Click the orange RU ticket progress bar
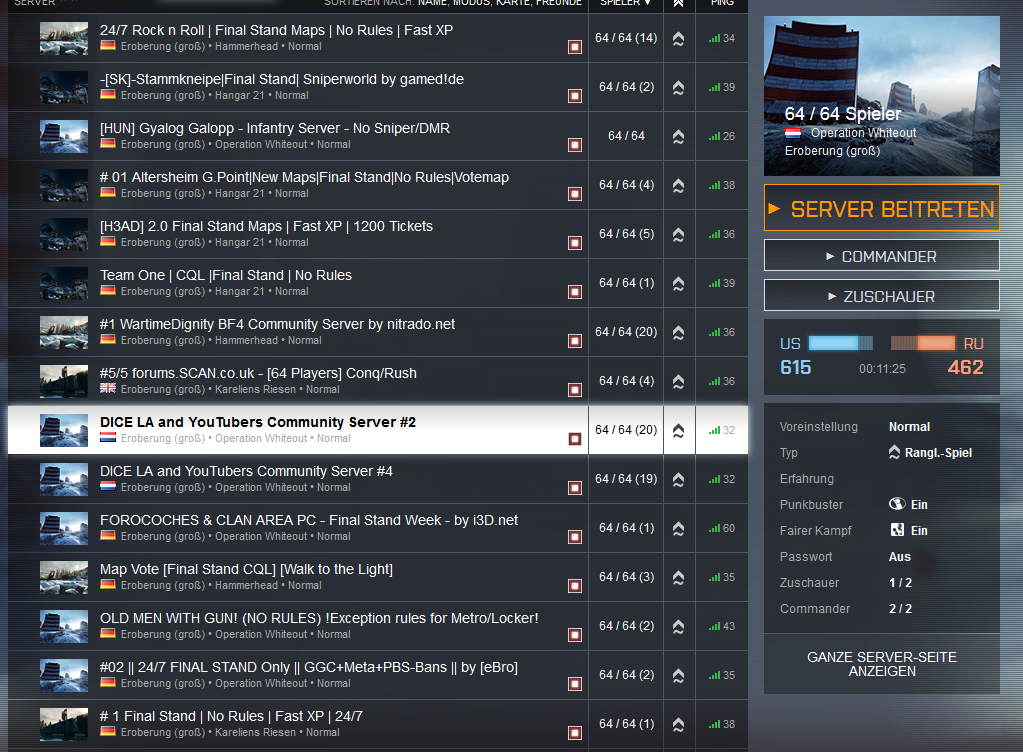Image resolution: width=1023 pixels, height=752 pixels. pos(923,343)
